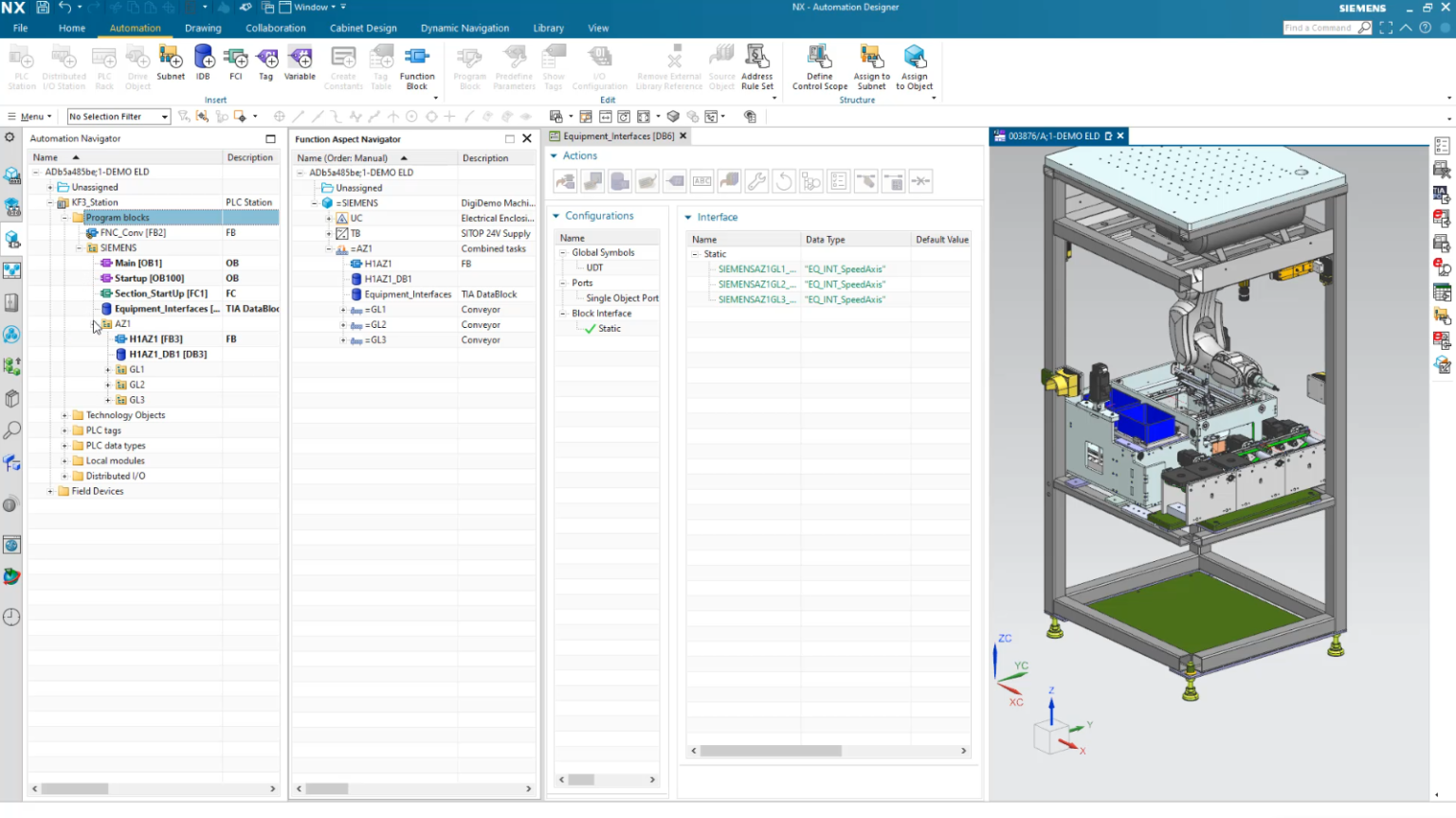Image resolution: width=1456 pixels, height=818 pixels.
Task: Open the File menu
Action: (20, 27)
